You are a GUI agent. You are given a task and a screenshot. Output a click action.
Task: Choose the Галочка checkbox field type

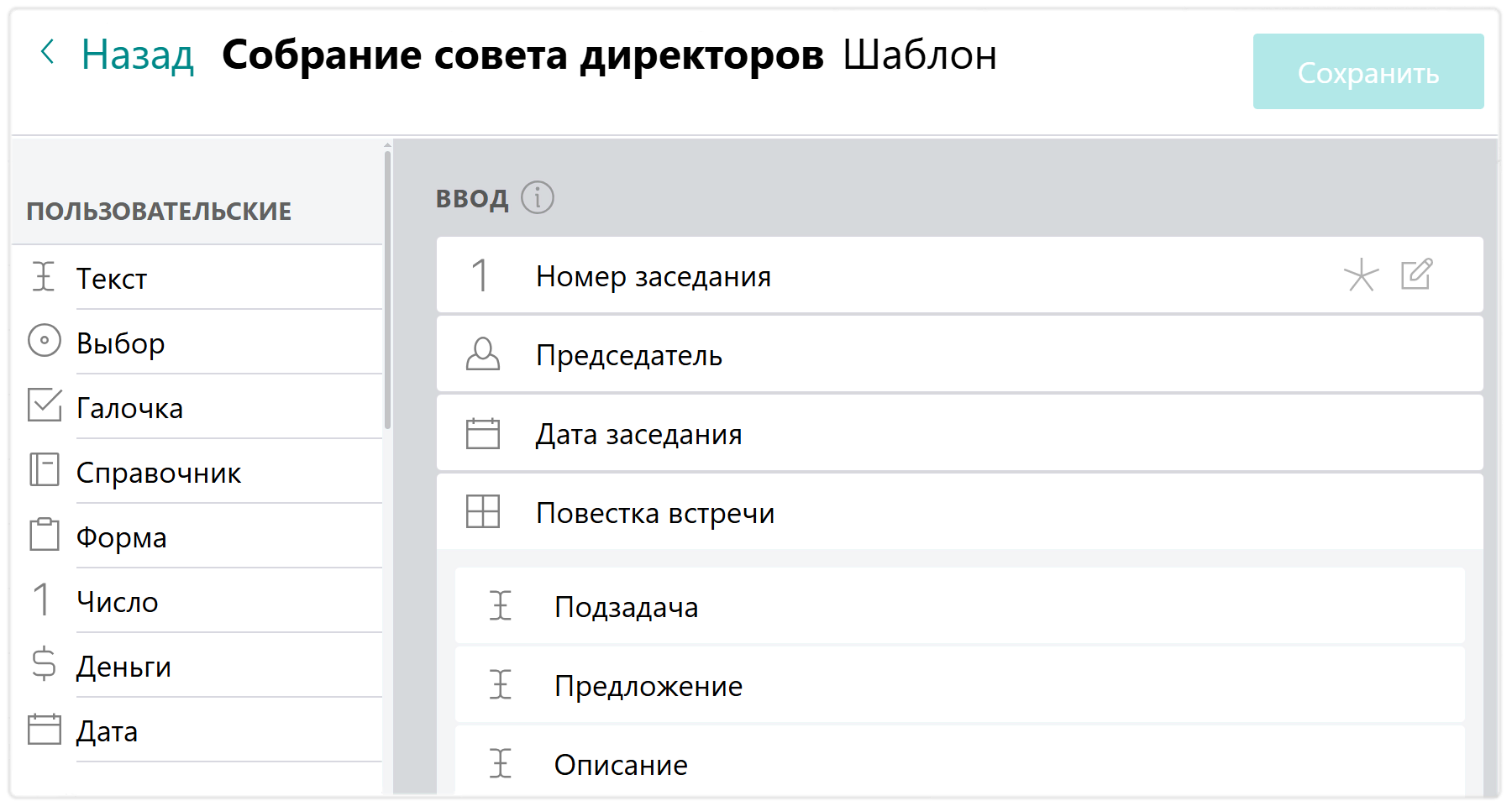tap(129, 407)
